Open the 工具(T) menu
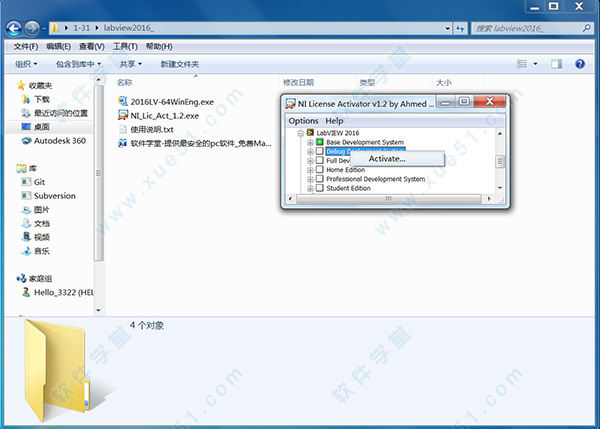This screenshot has height=429, width=600. coord(125,46)
